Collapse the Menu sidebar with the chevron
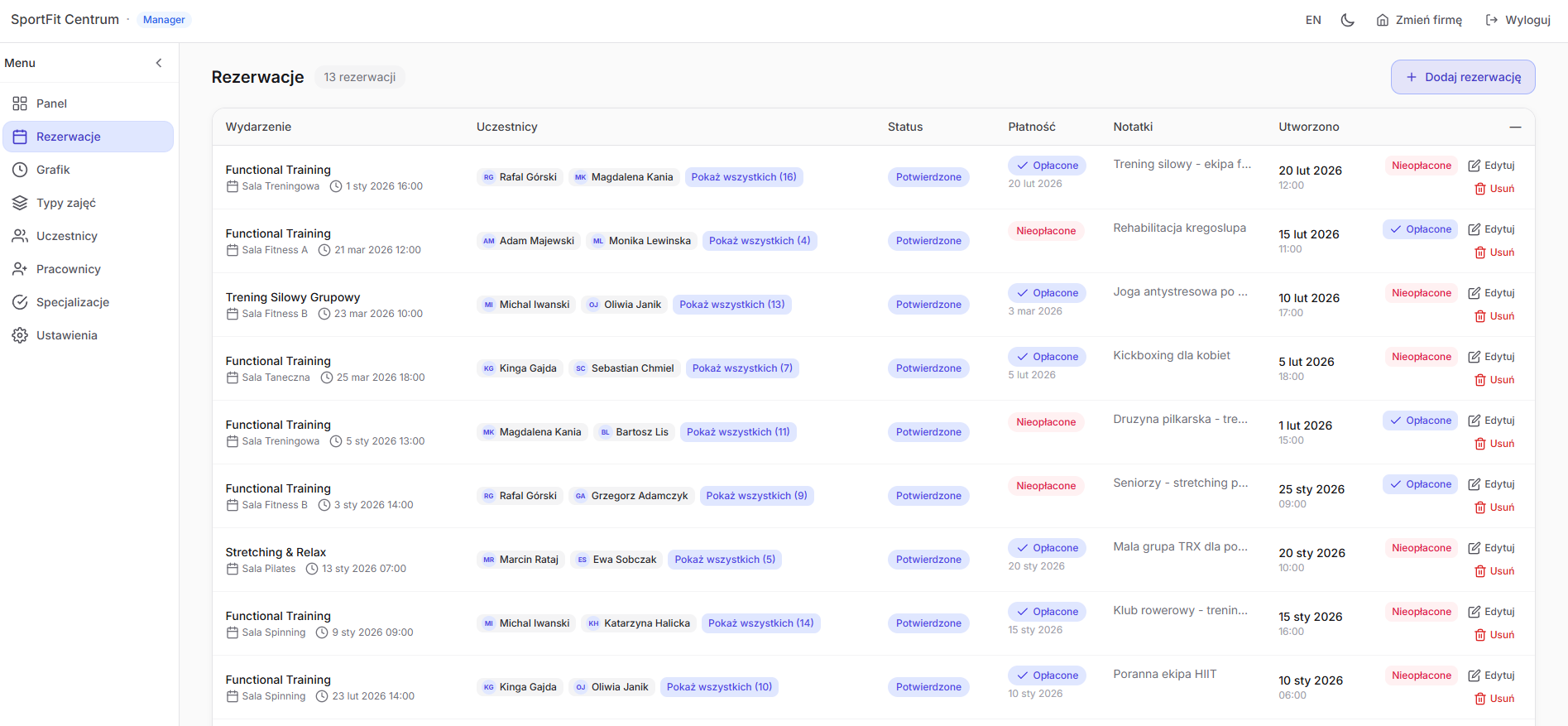Screen dimensions: 1568x726 coord(159,63)
